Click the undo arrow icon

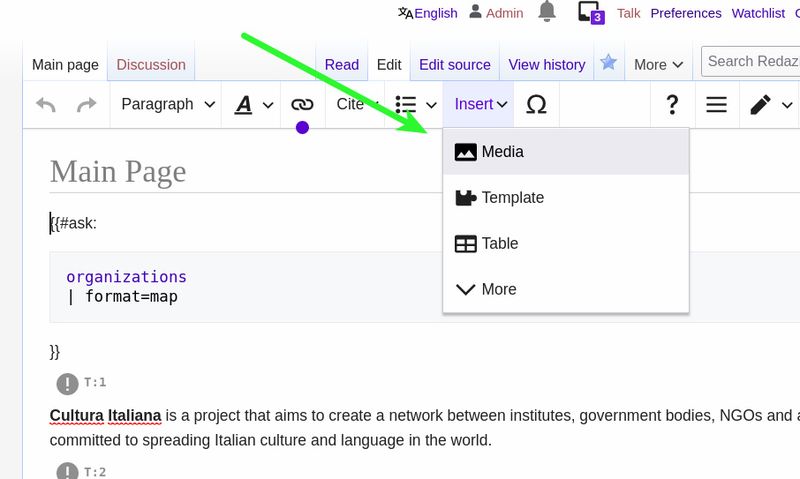tap(46, 105)
